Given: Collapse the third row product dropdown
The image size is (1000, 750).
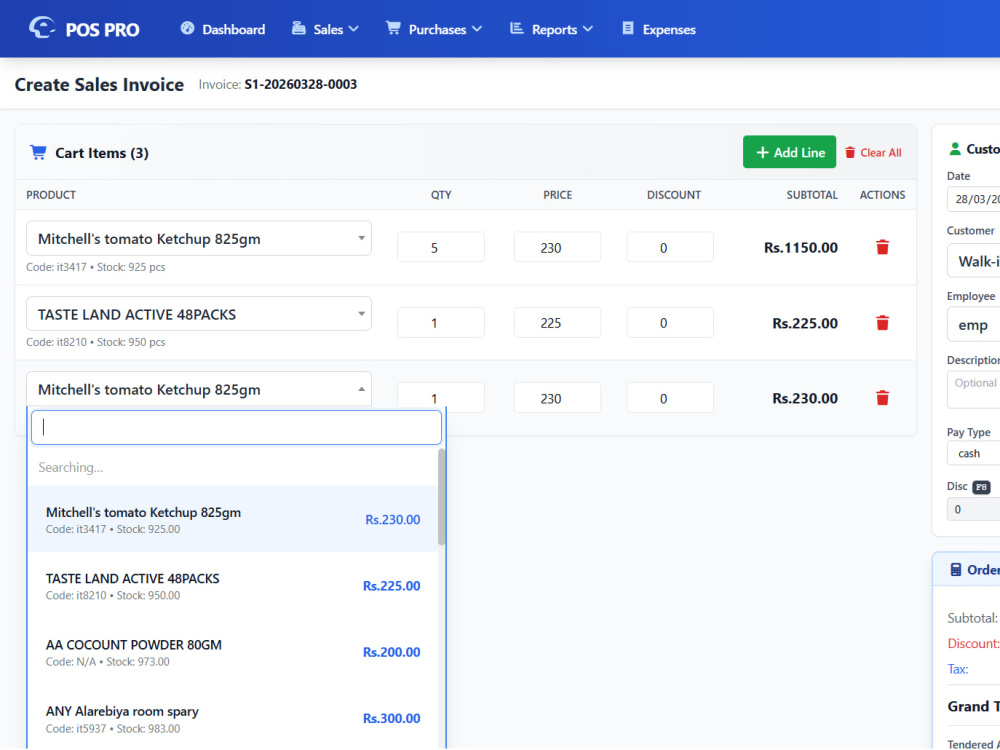Looking at the screenshot, I should (x=199, y=389).
